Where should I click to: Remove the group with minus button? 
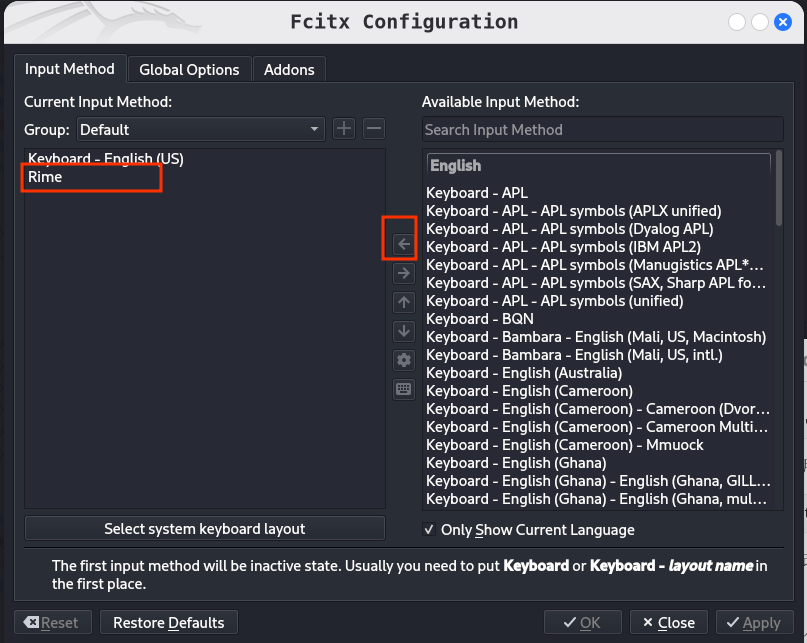click(373, 129)
